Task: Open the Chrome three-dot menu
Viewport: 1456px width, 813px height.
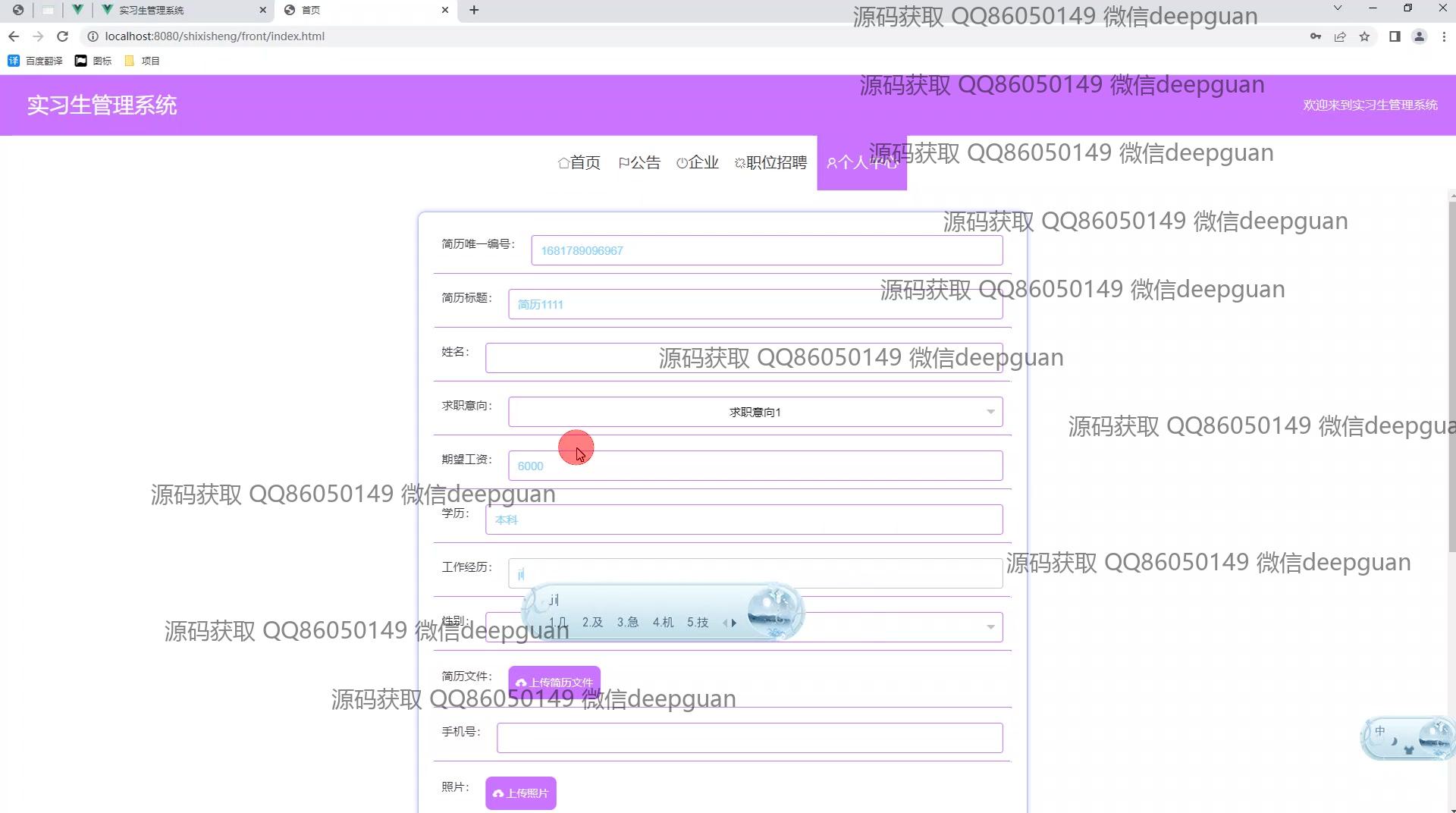Action: coord(1444,36)
